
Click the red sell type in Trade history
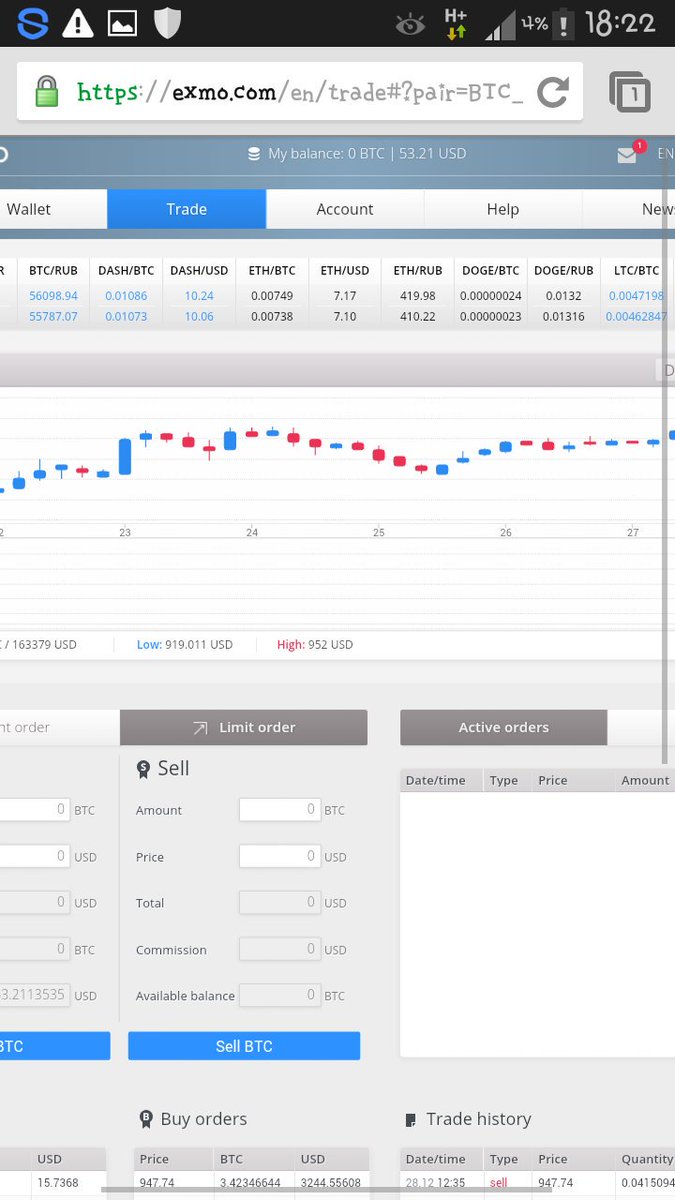[498, 1182]
